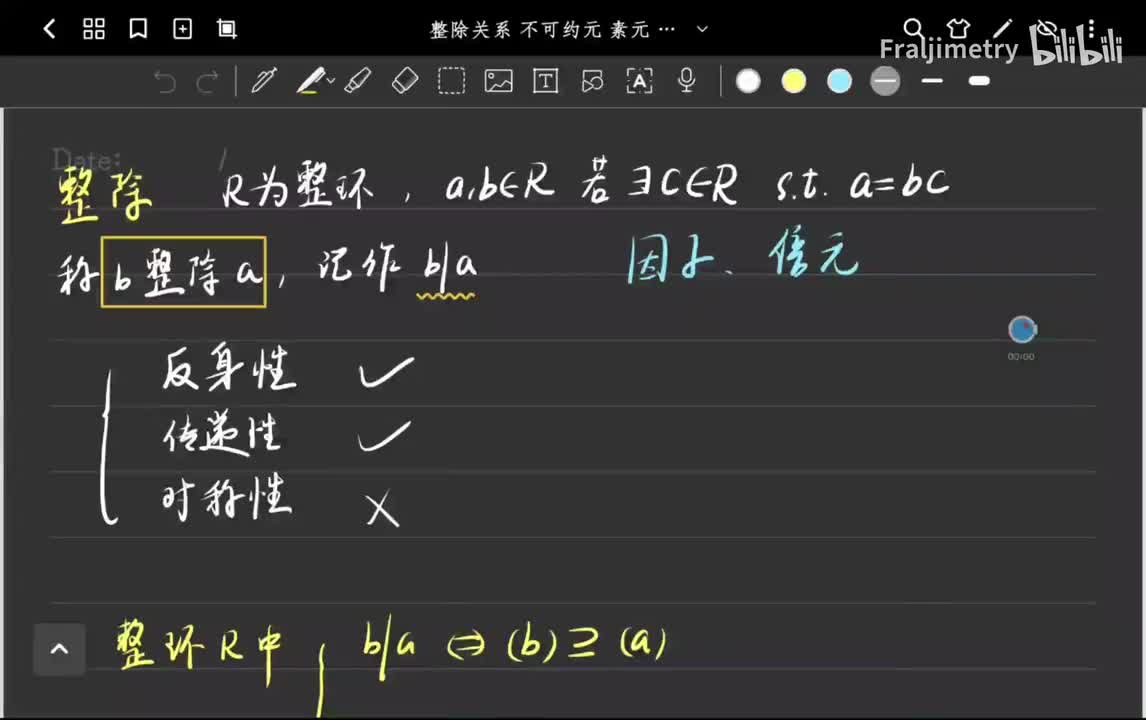Click the blue recording timer bubble
The width and height of the screenshot is (1146, 720).
pyautogui.click(x=1022, y=330)
